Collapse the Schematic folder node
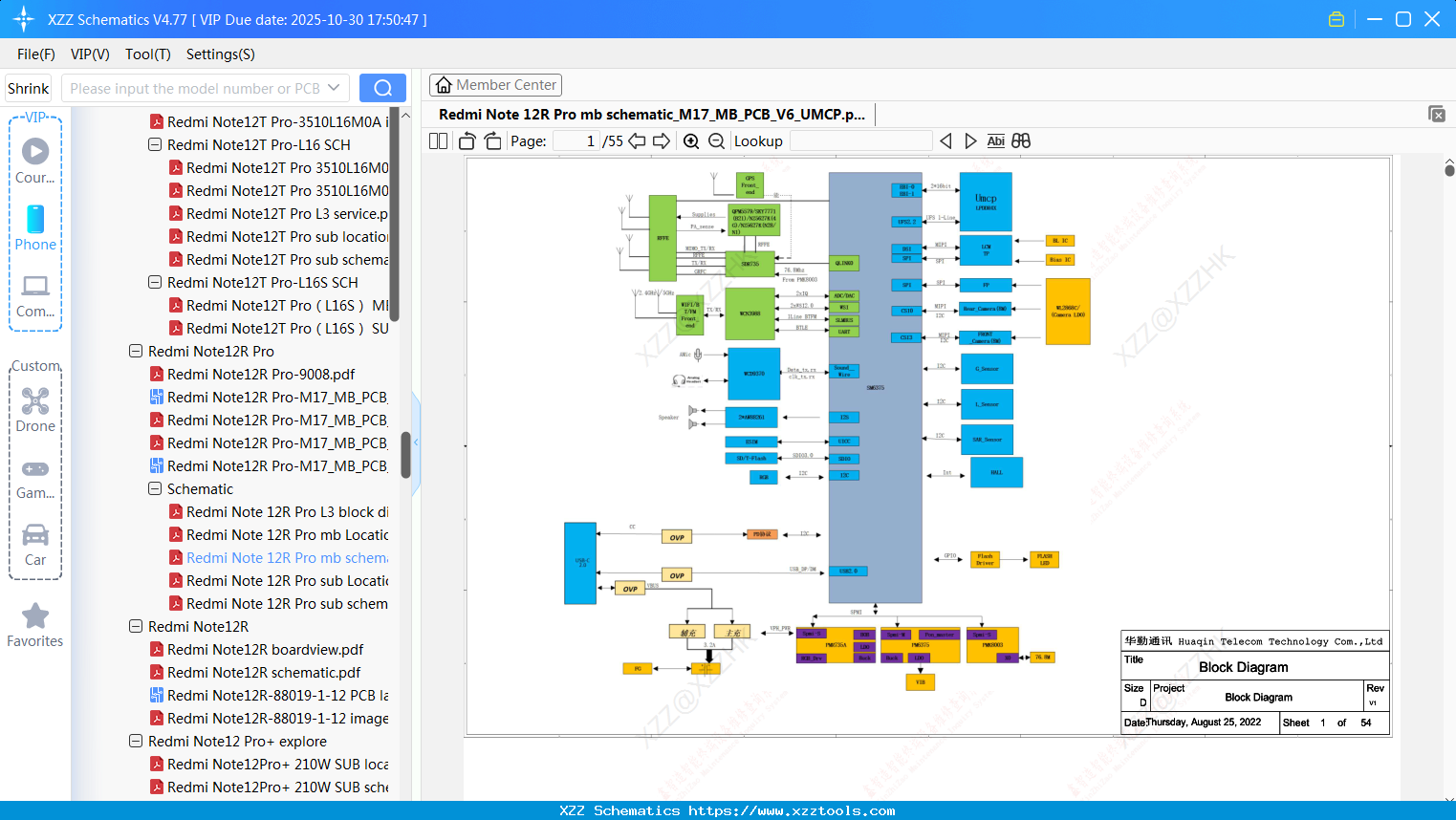The height and width of the screenshot is (820, 1456). click(x=155, y=489)
